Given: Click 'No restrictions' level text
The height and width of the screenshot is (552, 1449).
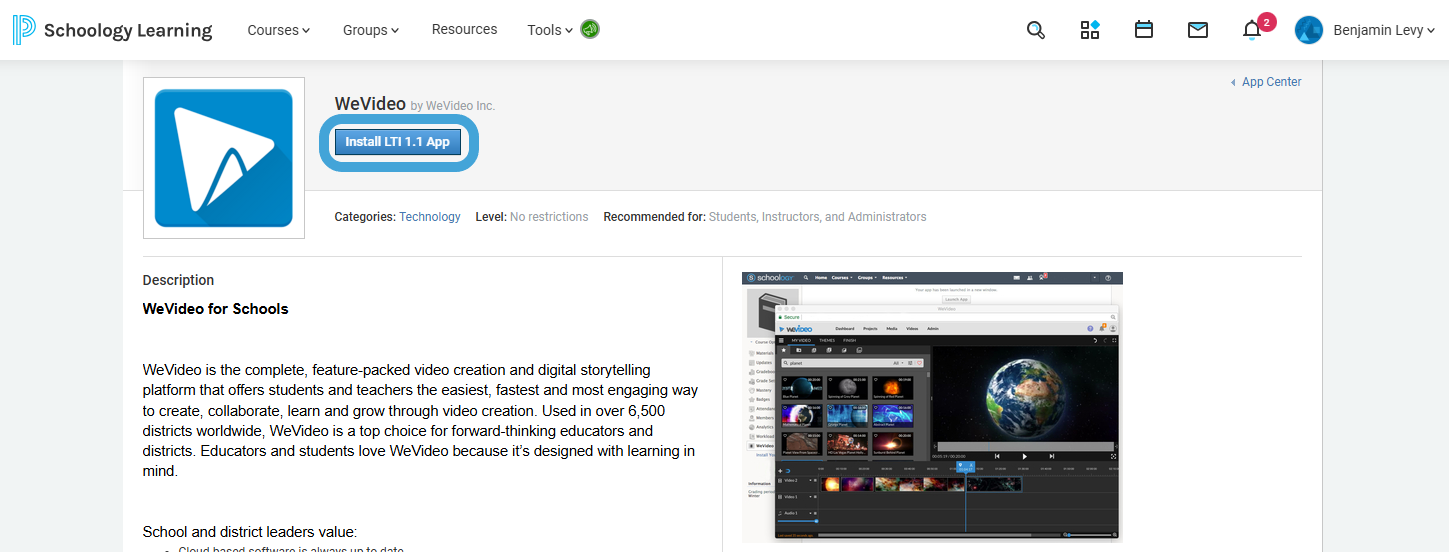Looking at the screenshot, I should click(x=549, y=217).
